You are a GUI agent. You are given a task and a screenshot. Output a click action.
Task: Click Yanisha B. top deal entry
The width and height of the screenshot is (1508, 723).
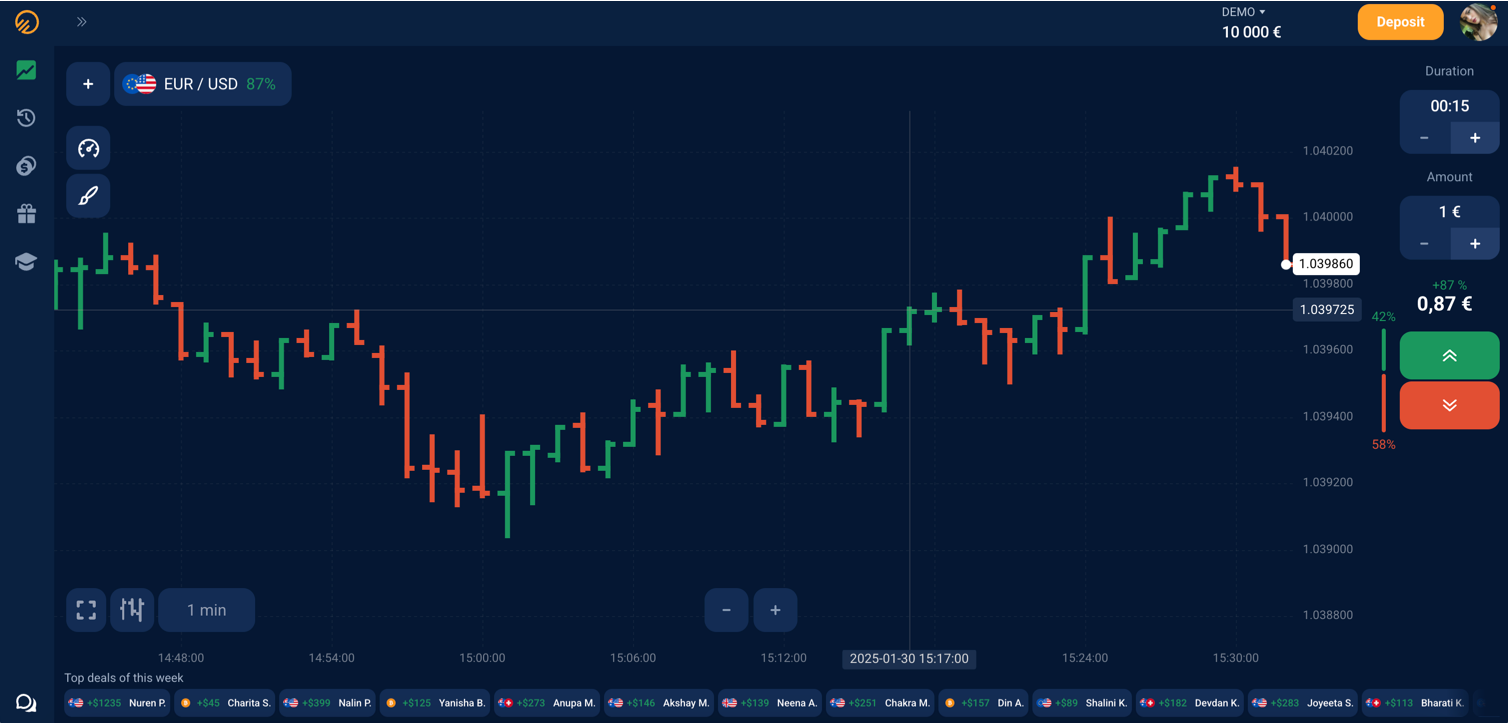[436, 703]
